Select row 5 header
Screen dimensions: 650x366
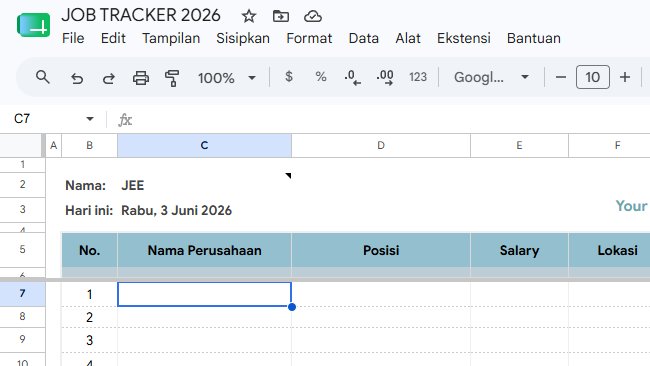point(22,249)
